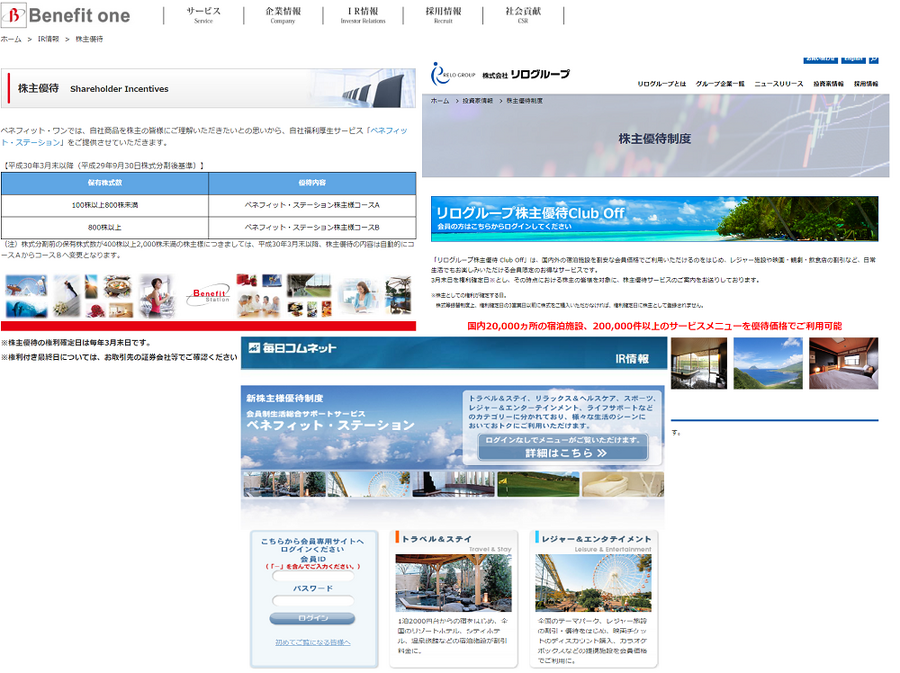The image size is (900, 673).
Task: Click the woman exercising photo
Action: point(156,296)
